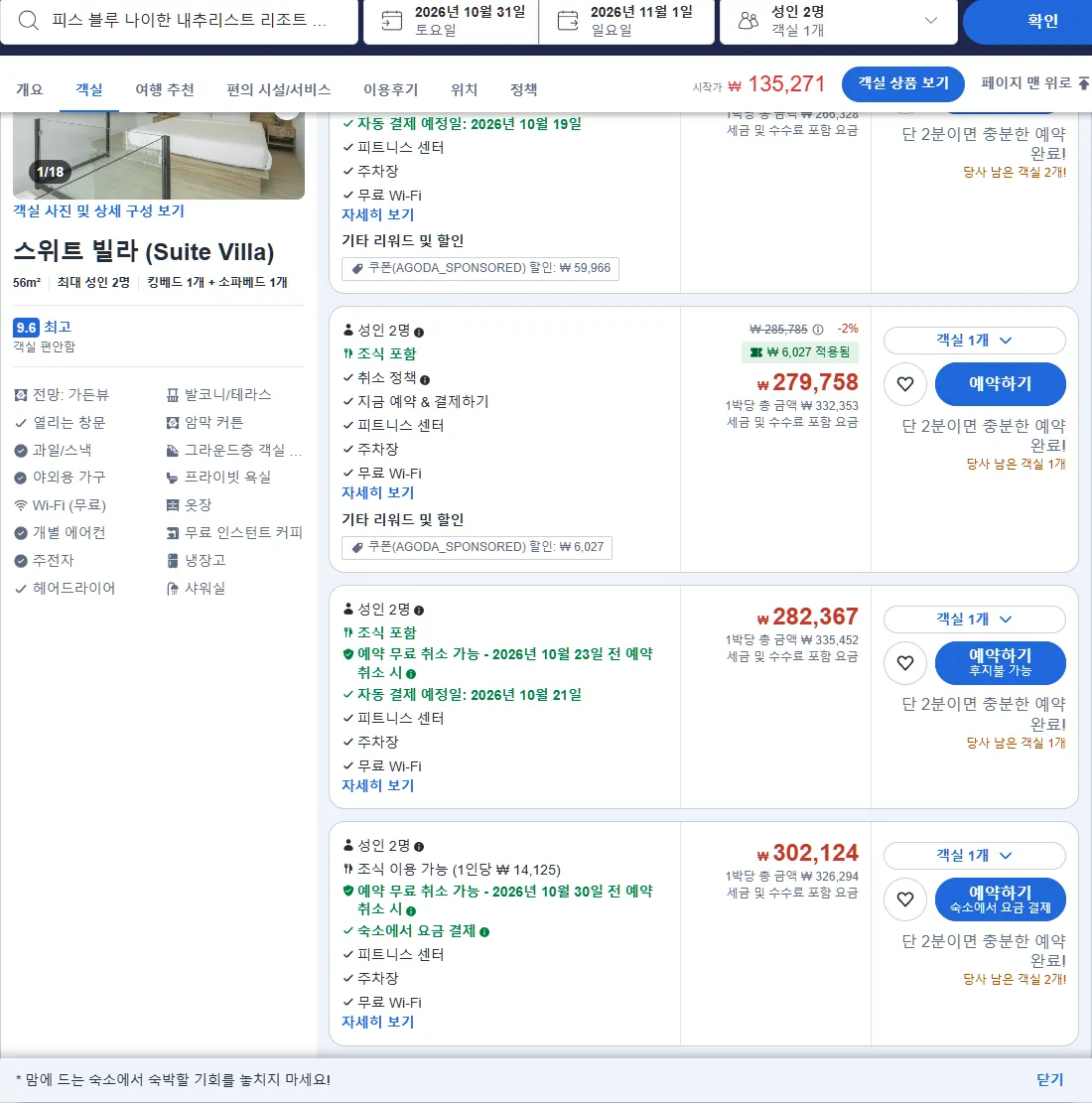Open the 위치 tab
The image size is (1092, 1103).
465,89
